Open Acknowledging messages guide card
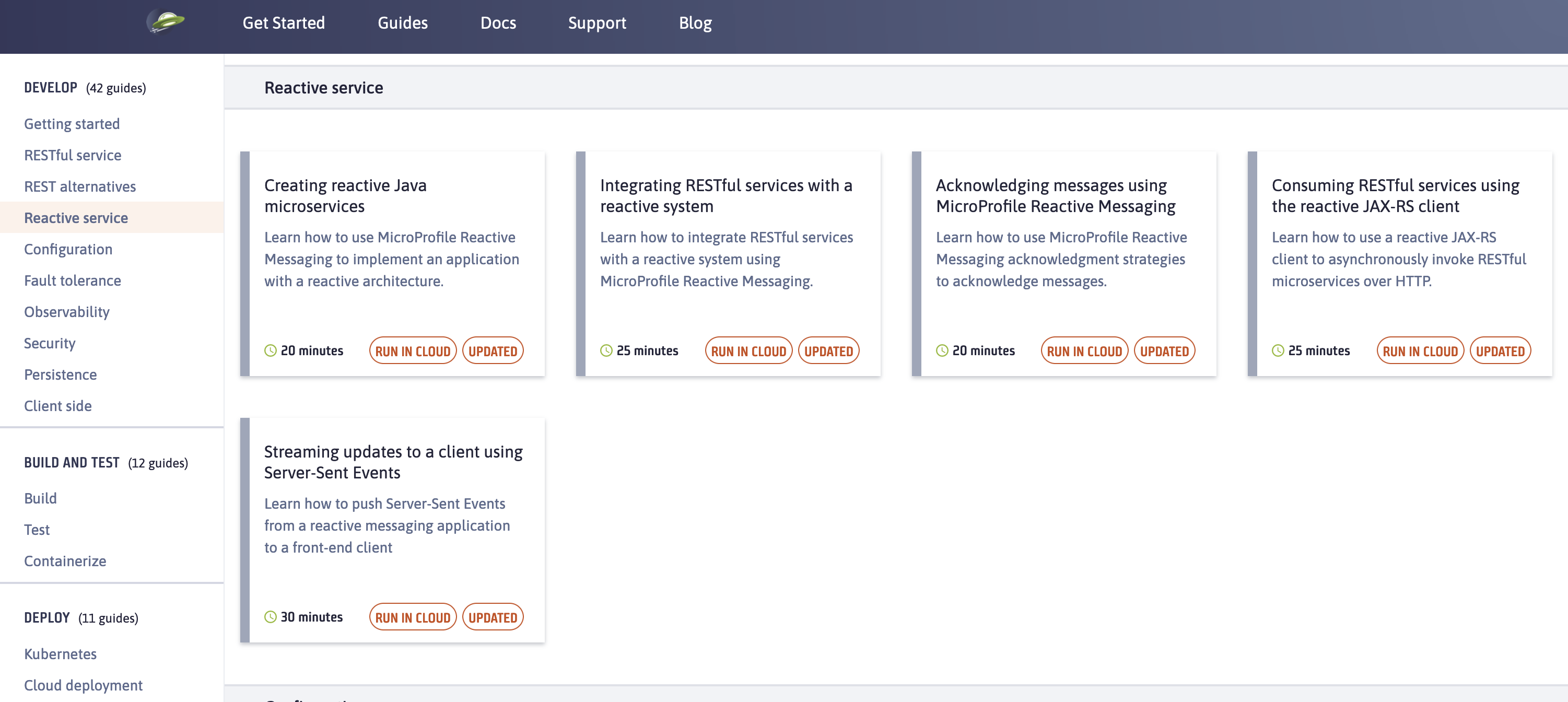Image resolution: width=1568 pixels, height=702 pixels. pyautogui.click(x=1056, y=195)
